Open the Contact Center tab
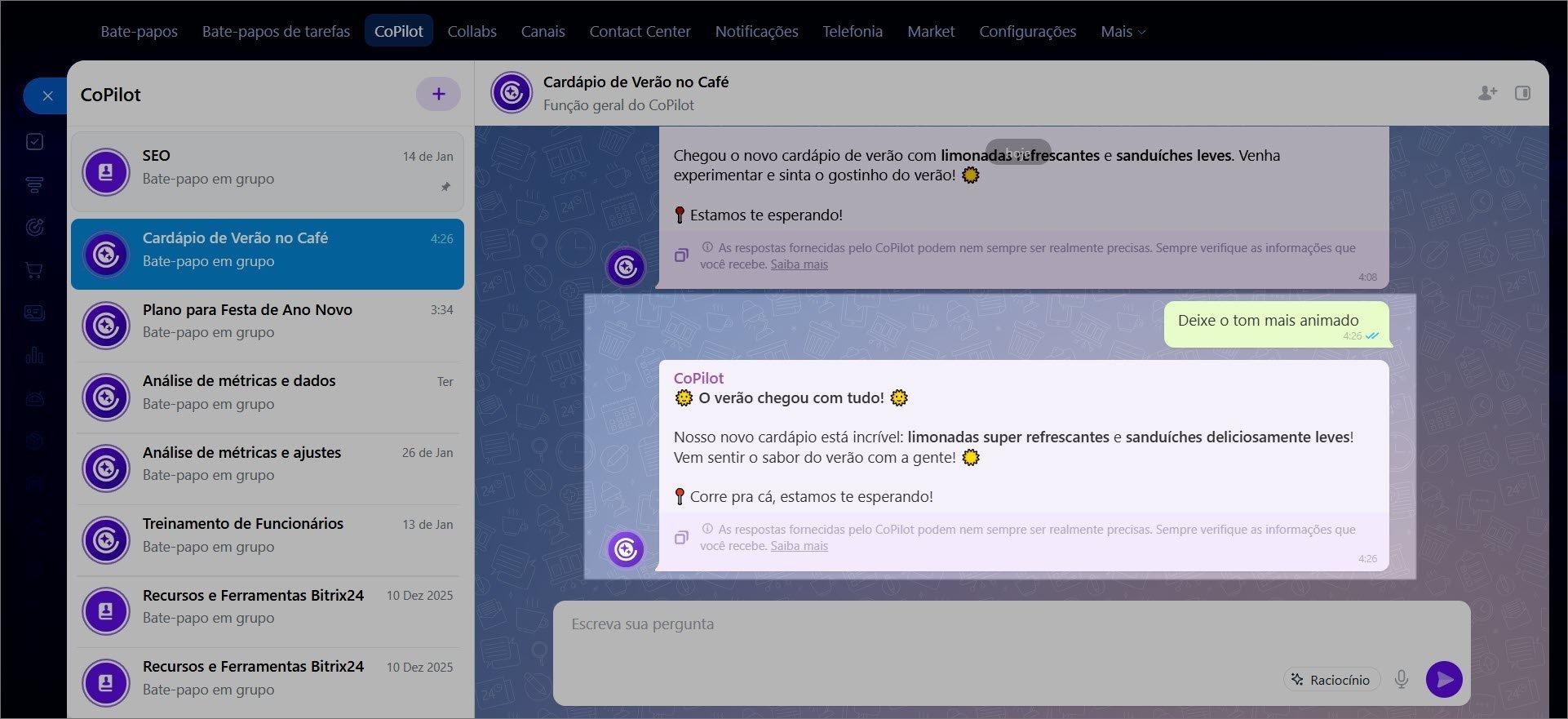Viewport: 1568px width, 719px height. point(640,32)
